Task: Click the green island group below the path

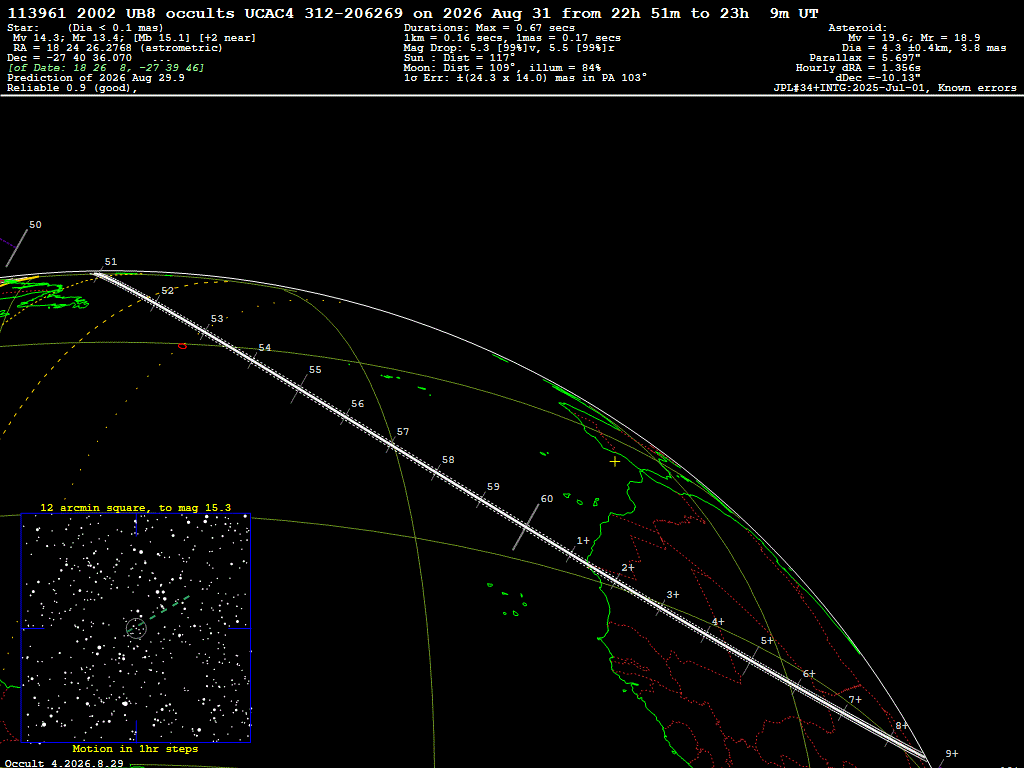Action: [507, 601]
